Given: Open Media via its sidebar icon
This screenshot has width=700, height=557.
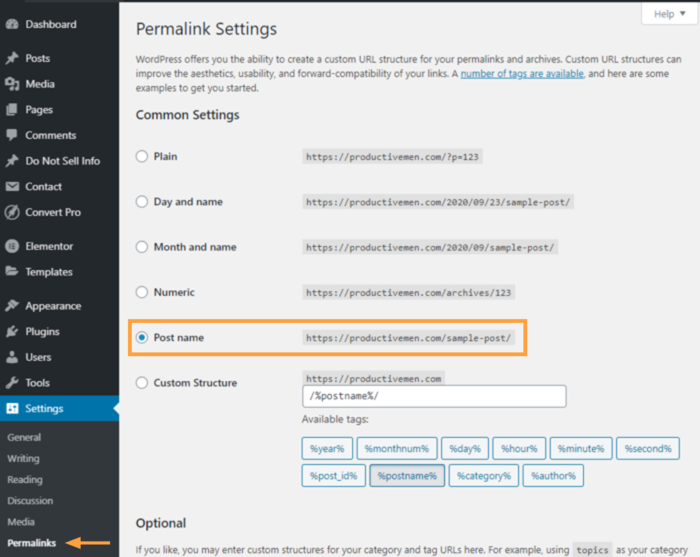Looking at the screenshot, I should click(x=12, y=84).
